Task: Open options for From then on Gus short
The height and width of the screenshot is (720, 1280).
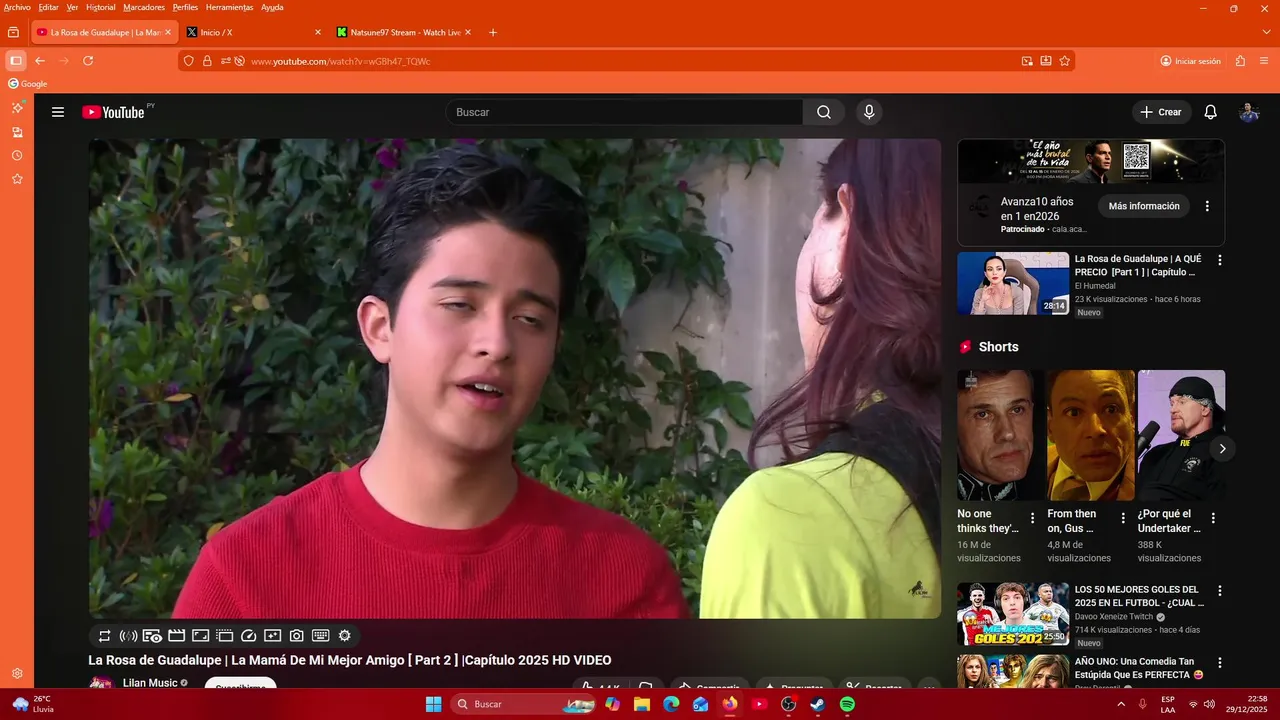Action: 1123,518
